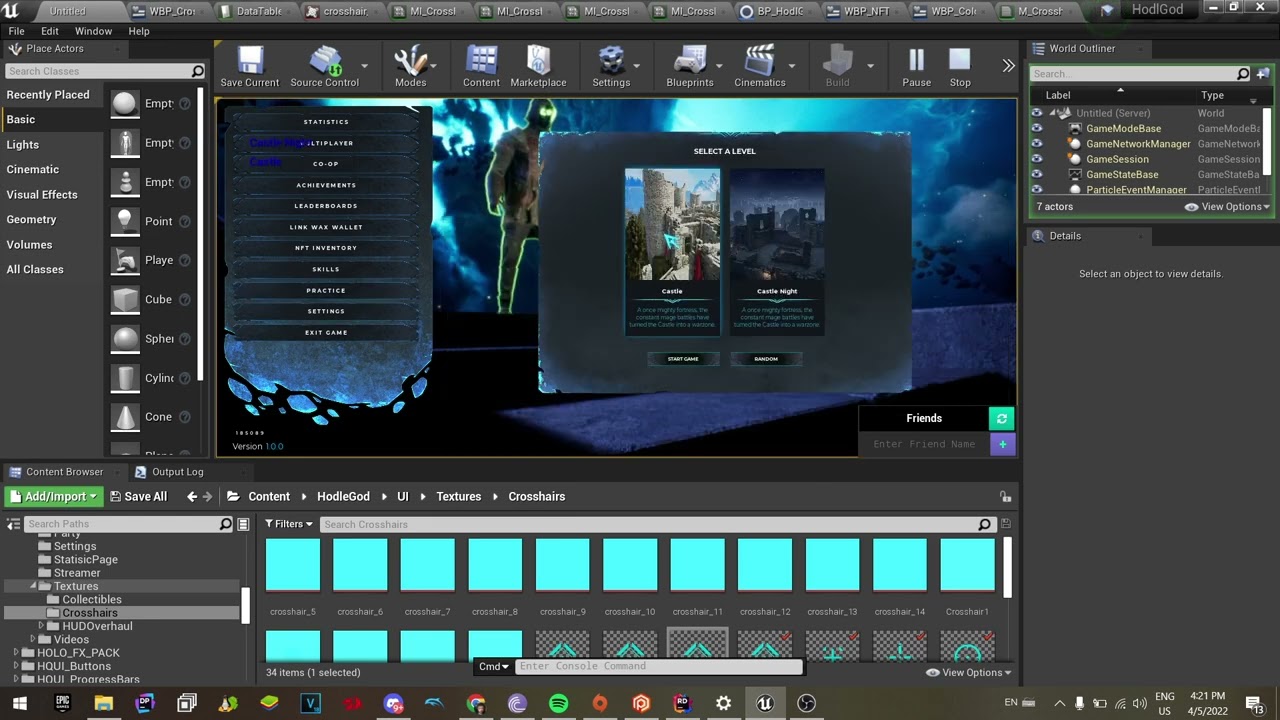Screen dimensions: 1280x720
Task: Click the World Outliner add-folder icon
Action: pos(1263,73)
